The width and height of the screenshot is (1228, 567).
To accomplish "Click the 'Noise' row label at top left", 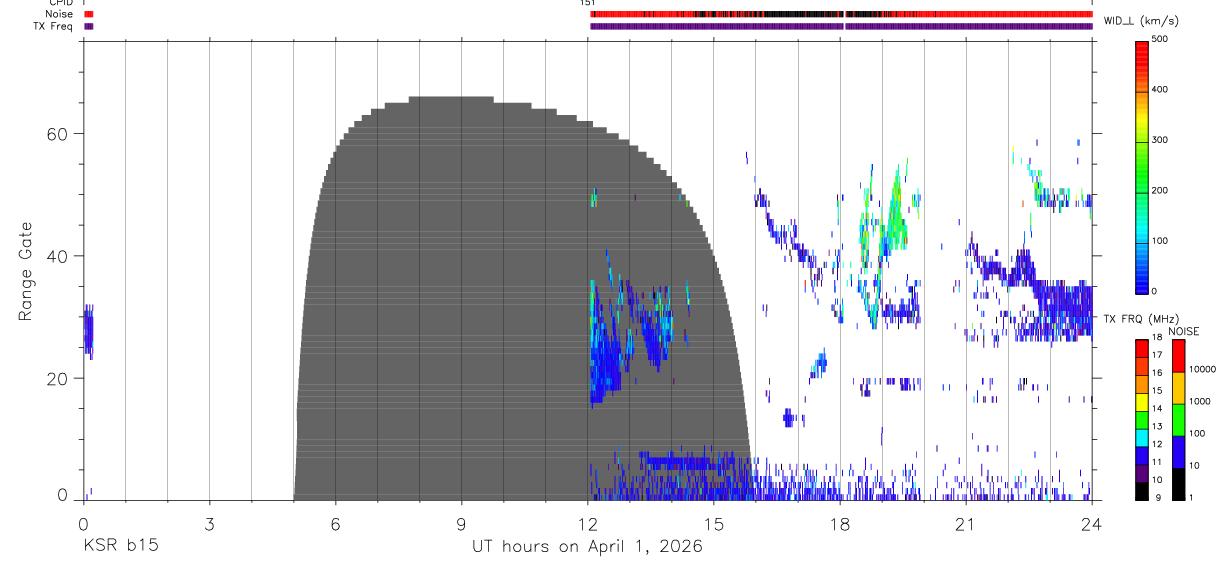I will point(59,14).
